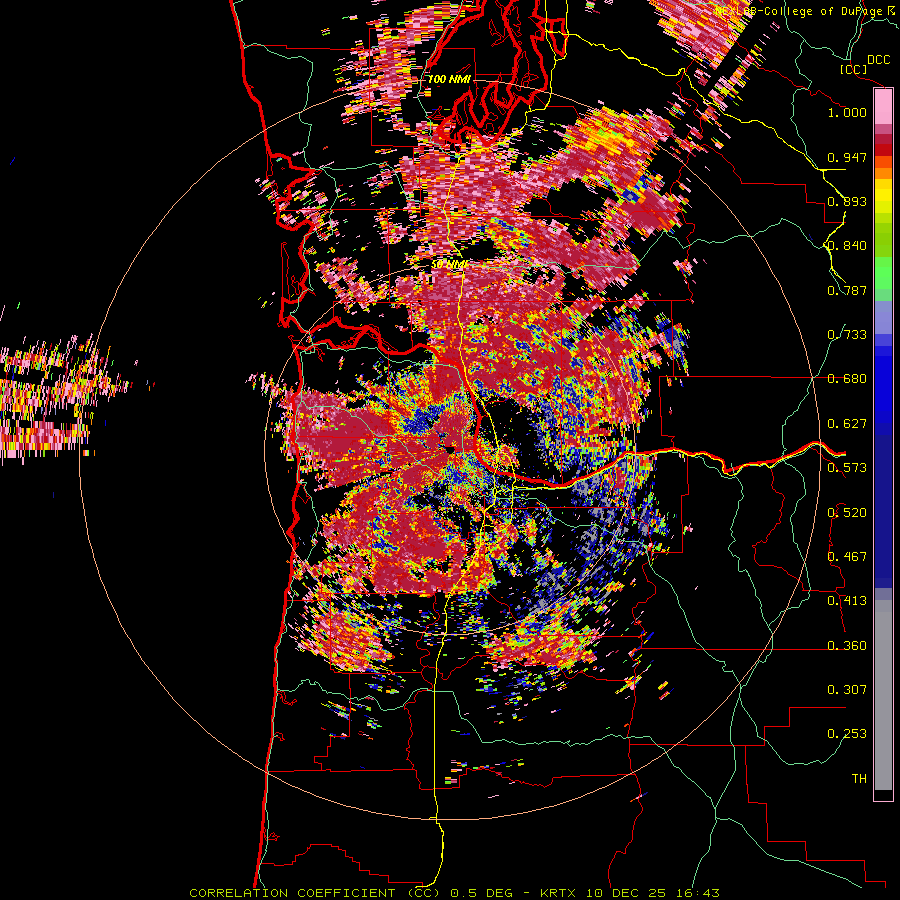Pick the yellow color bar segment
This screenshot has width=900, height=900.
[x=883, y=197]
